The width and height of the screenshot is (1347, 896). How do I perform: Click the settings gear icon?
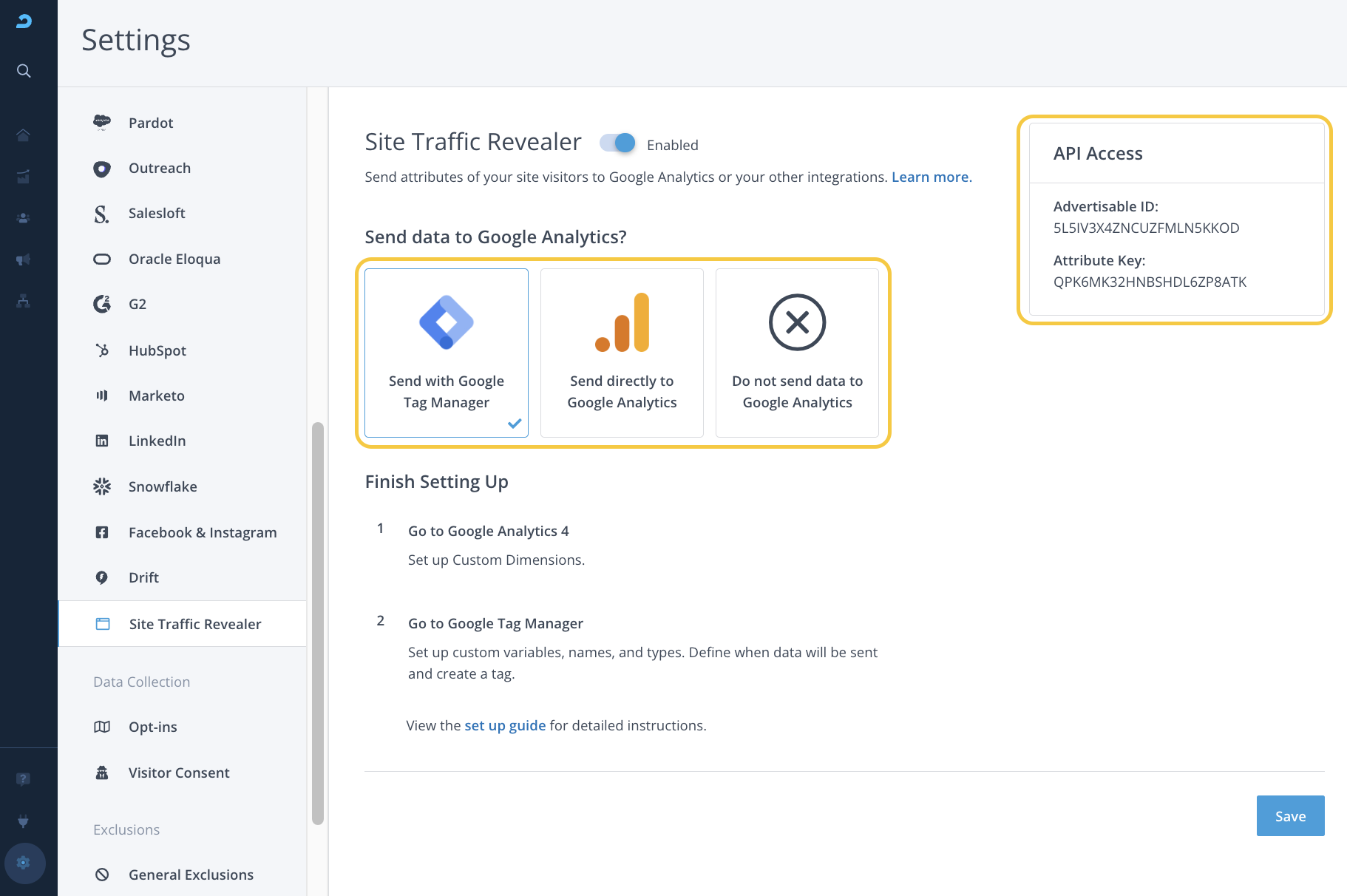click(x=24, y=863)
